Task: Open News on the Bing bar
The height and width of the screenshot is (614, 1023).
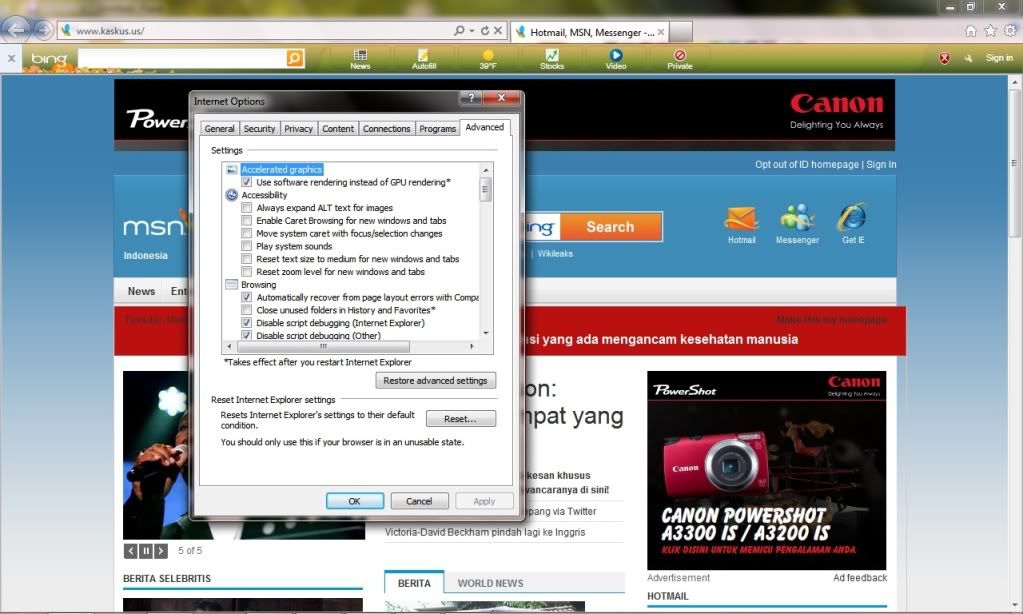Action: pos(360,59)
